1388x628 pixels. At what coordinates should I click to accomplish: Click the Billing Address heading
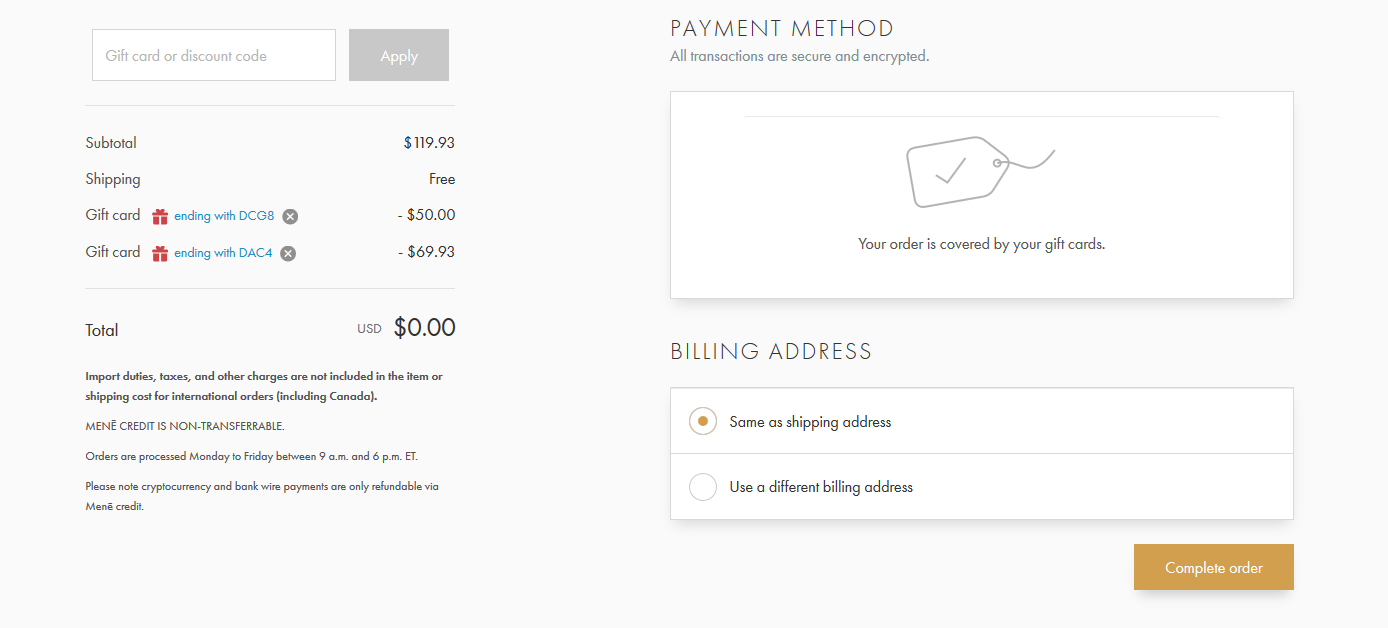771,351
